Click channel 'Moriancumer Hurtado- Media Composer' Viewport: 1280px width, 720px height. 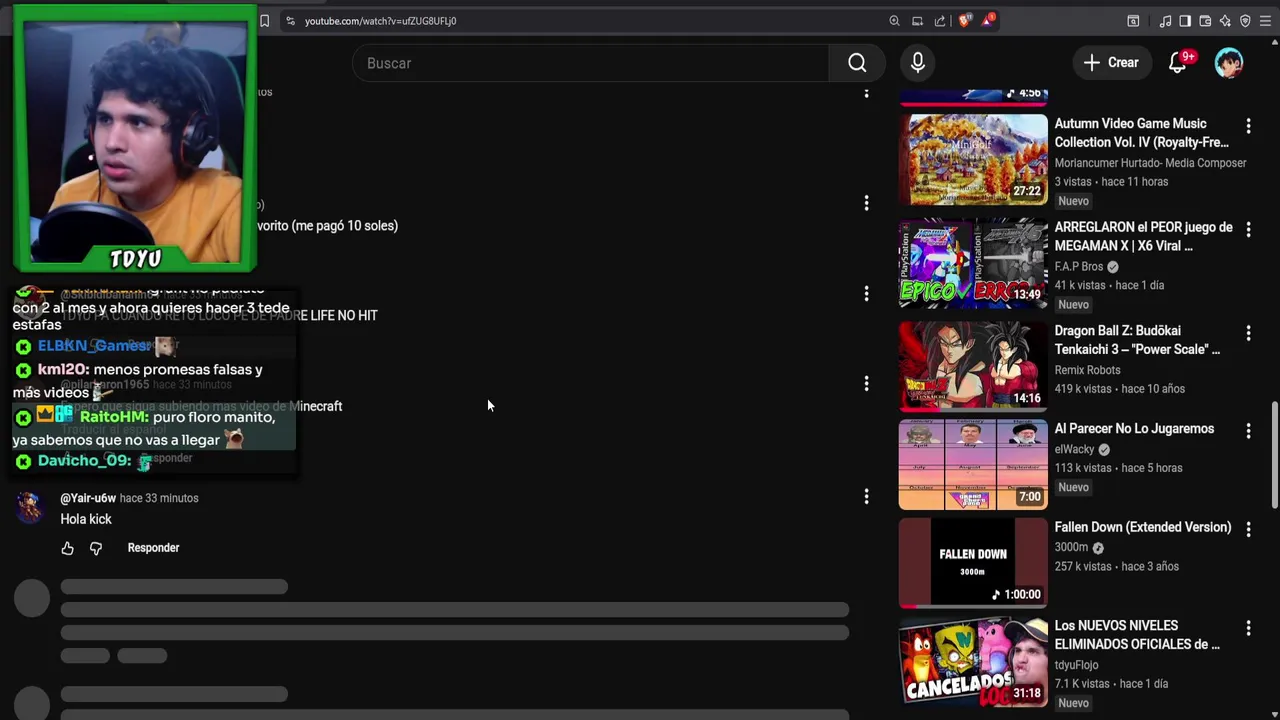(x=1150, y=163)
